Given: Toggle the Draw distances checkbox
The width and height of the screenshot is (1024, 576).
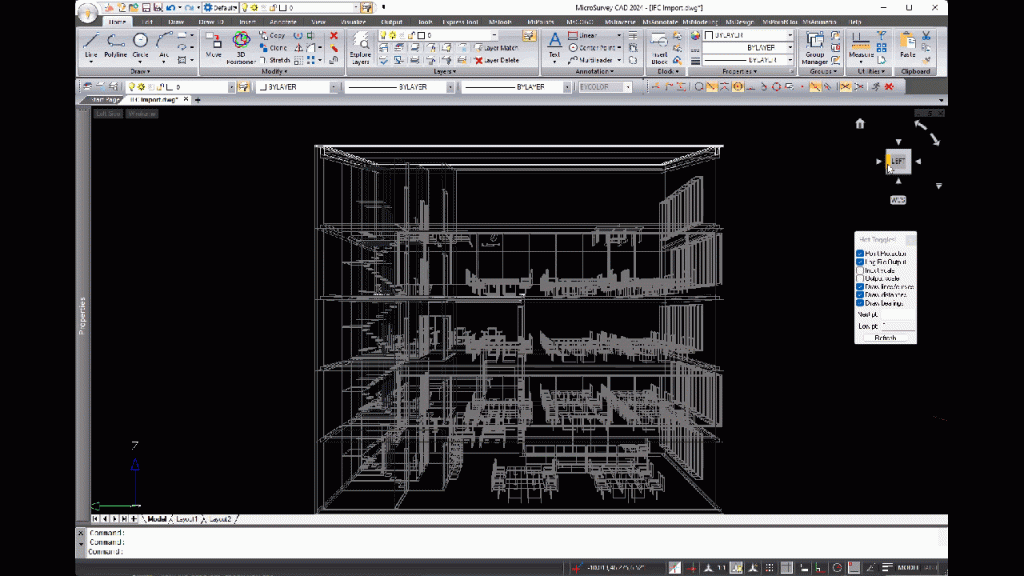Looking at the screenshot, I should [860, 294].
